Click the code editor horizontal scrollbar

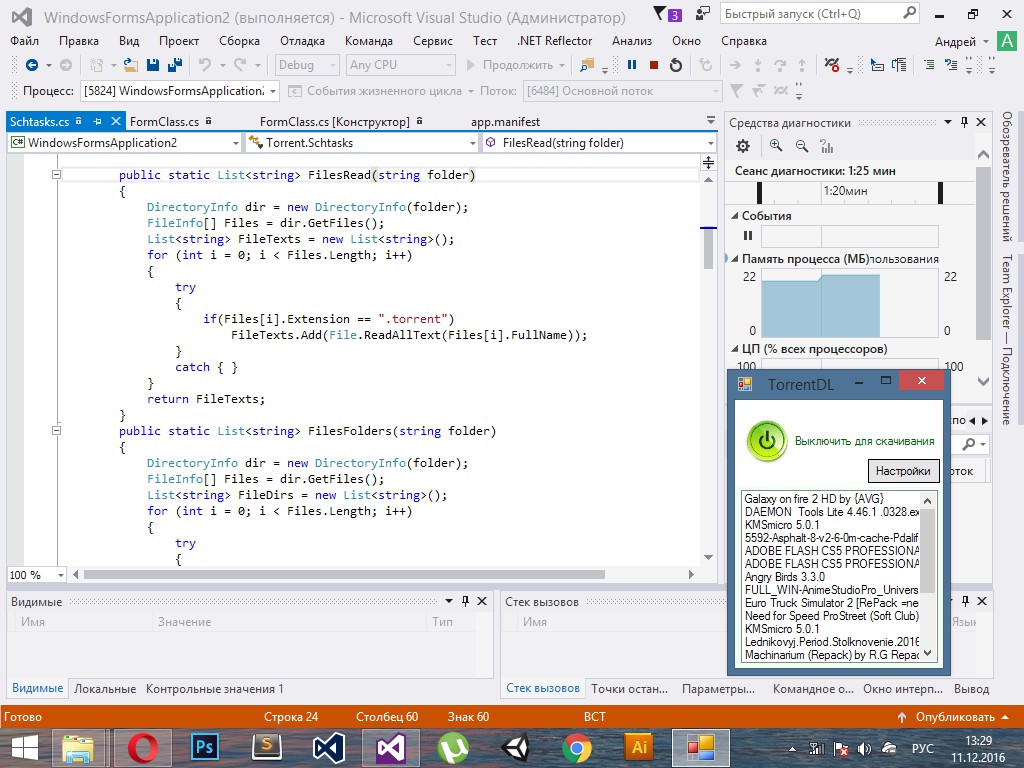(344, 575)
